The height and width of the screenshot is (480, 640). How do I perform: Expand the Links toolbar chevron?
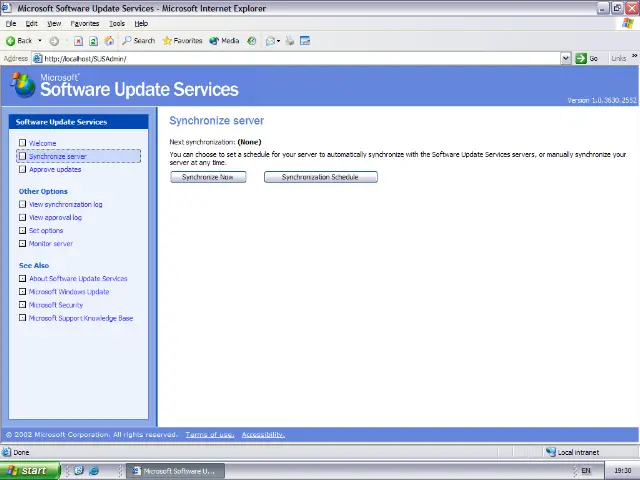coord(634,56)
